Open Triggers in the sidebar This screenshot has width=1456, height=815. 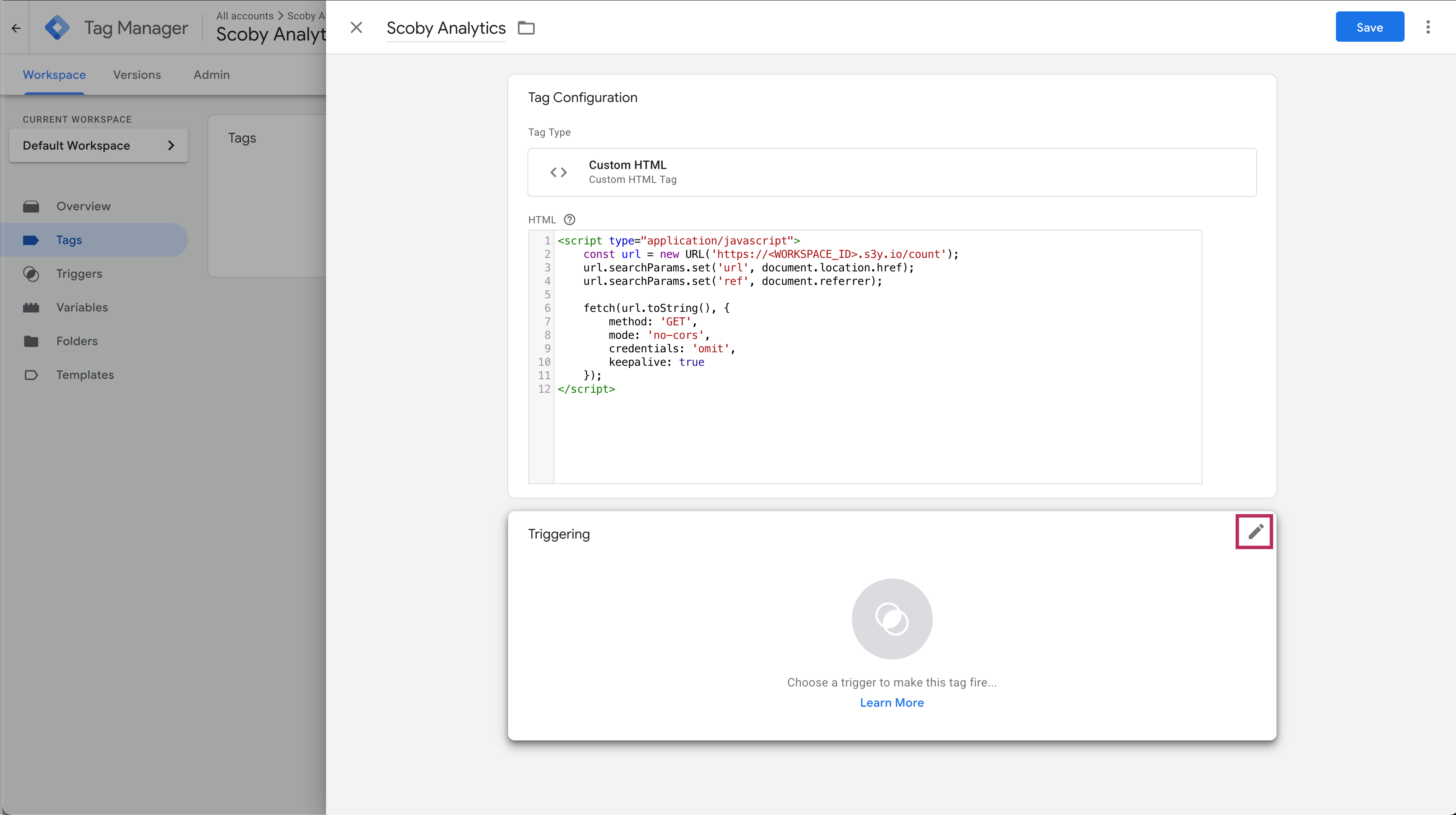(79, 273)
